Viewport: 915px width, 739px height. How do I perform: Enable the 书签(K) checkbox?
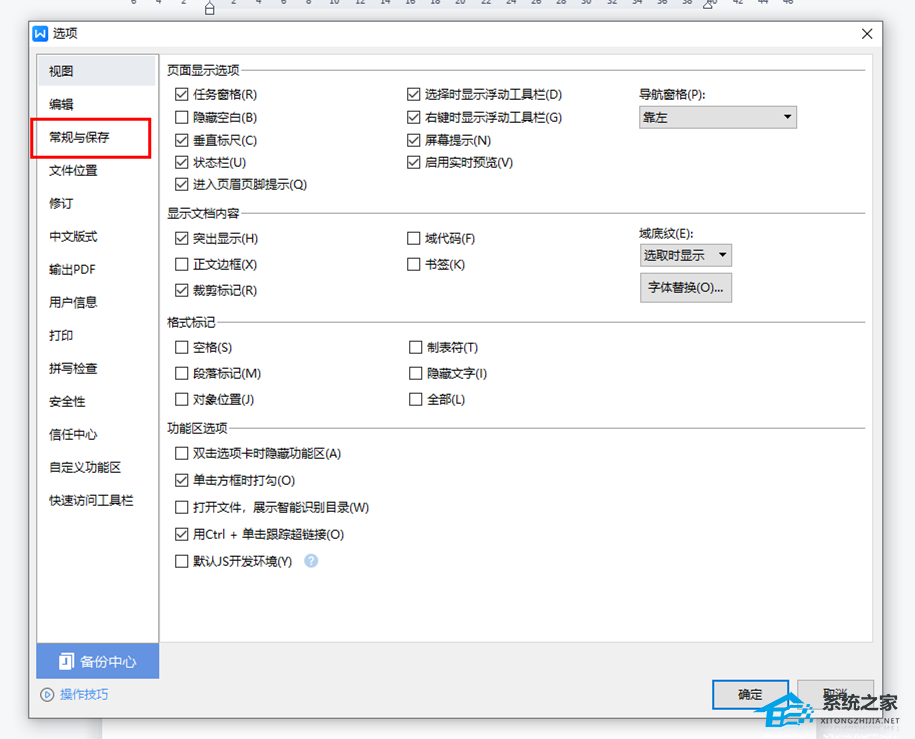414,264
